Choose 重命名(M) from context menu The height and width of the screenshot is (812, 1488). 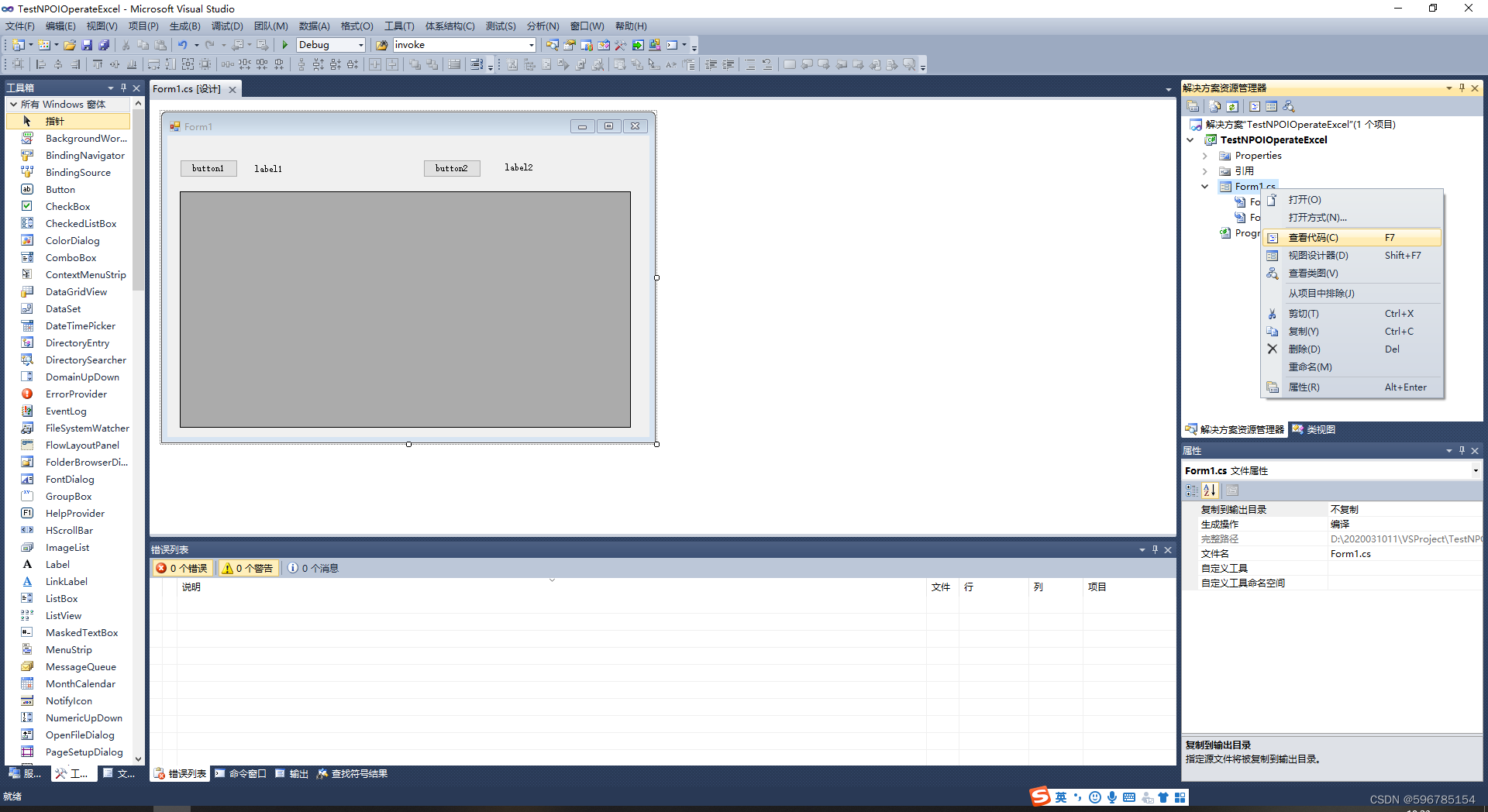[1352, 367]
